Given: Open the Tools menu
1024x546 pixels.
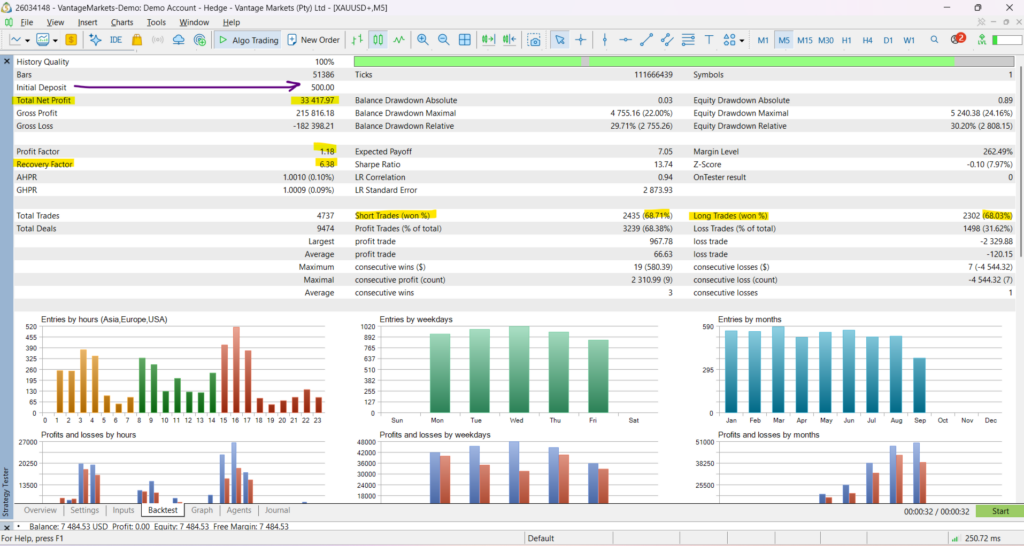Looking at the screenshot, I should 156,22.
